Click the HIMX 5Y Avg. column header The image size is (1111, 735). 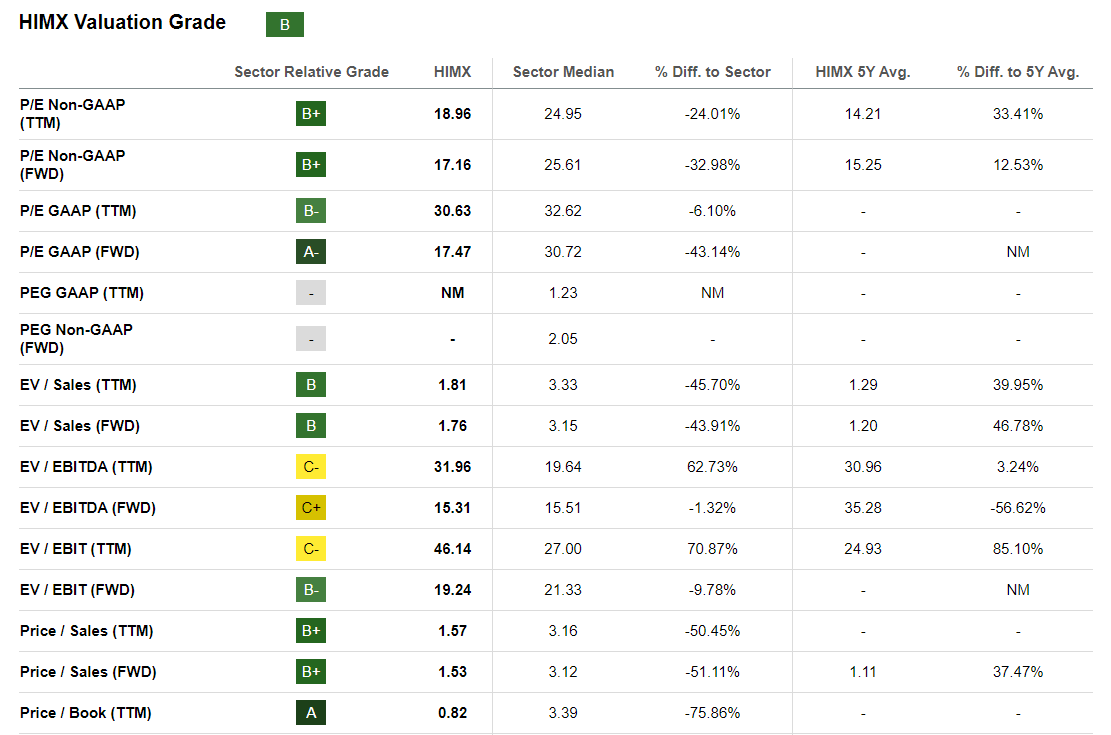(x=862, y=72)
